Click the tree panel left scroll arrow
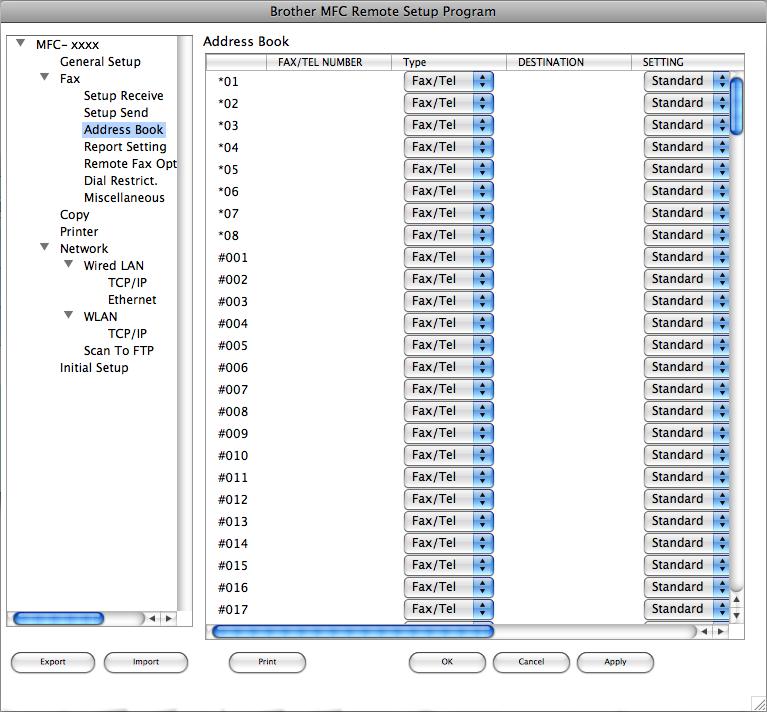 (x=152, y=619)
